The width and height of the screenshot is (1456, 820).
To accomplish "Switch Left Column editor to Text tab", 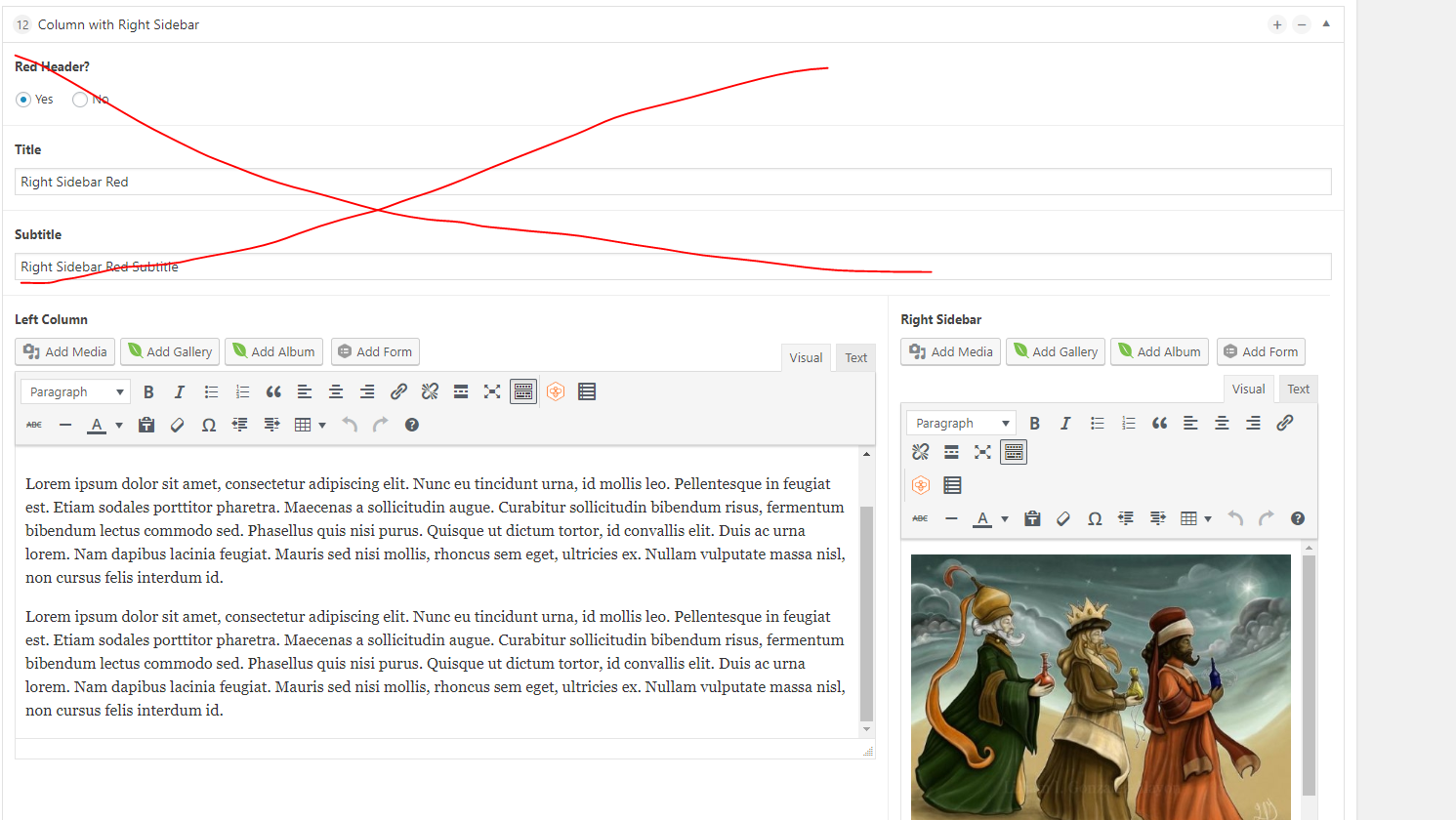I will point(855,357).
